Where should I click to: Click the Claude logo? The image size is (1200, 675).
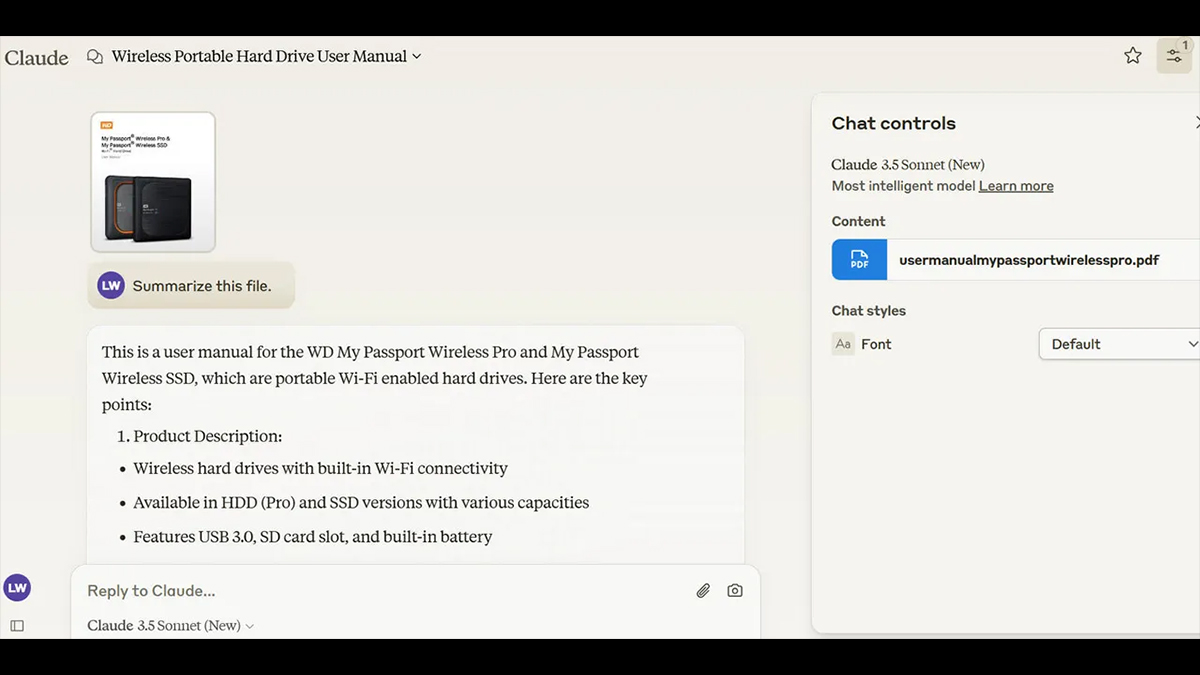(36, 57)
